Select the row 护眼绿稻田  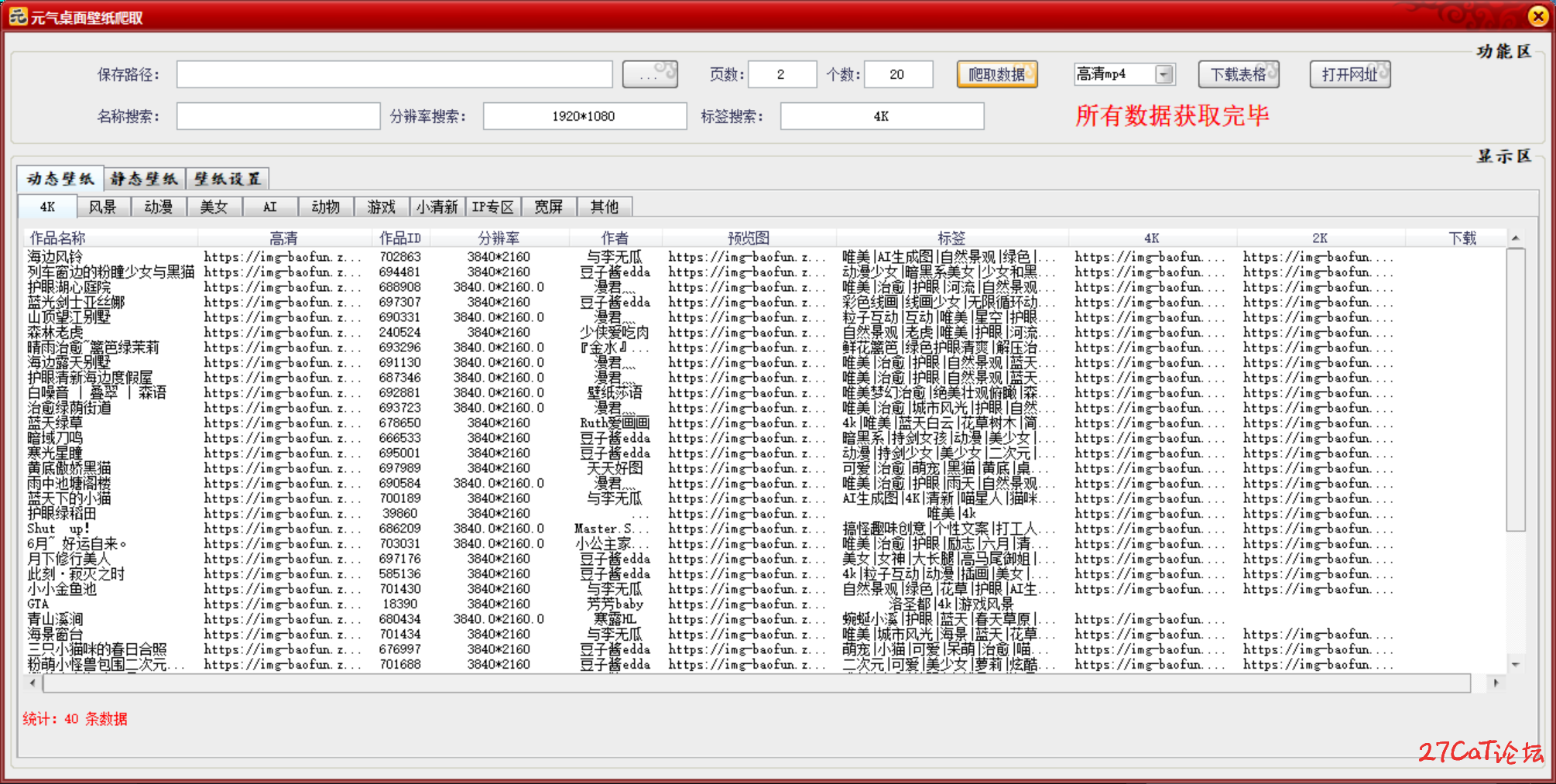click(766, 513)
